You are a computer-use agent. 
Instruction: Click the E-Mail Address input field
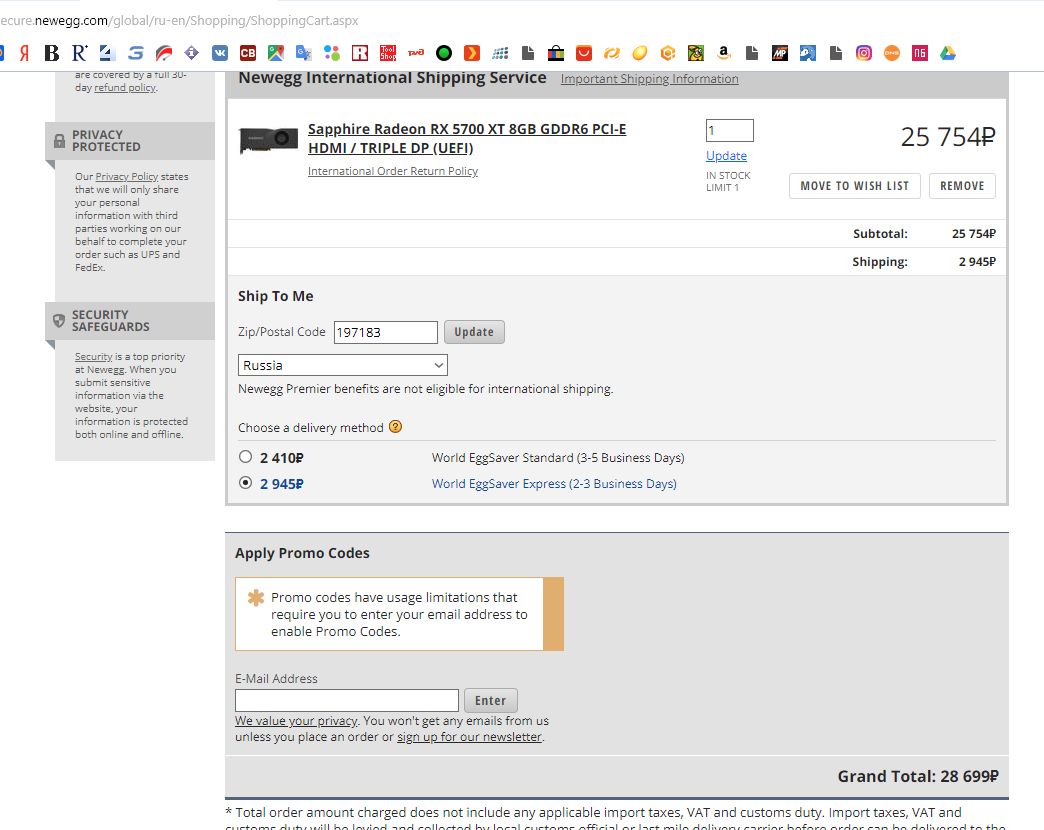click(347, 700)
